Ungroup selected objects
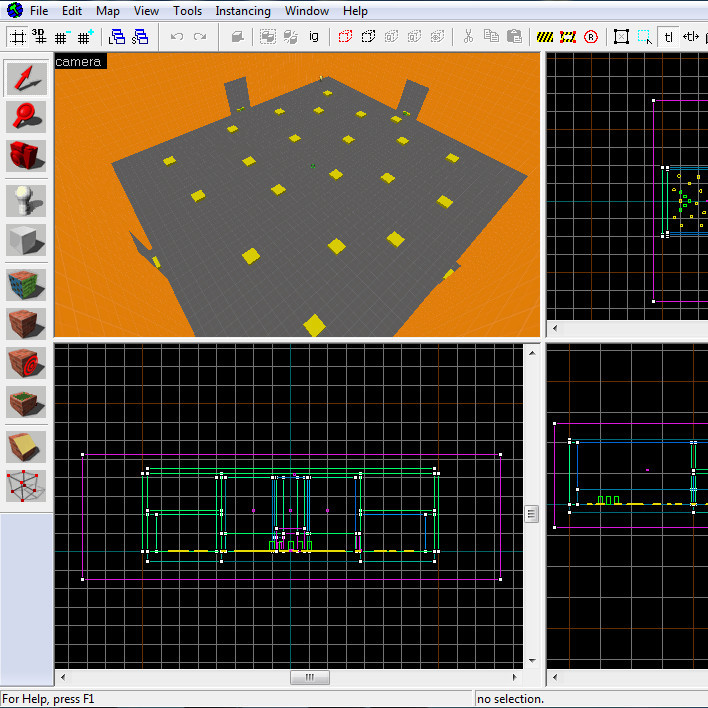 click(x=291, y=37)
